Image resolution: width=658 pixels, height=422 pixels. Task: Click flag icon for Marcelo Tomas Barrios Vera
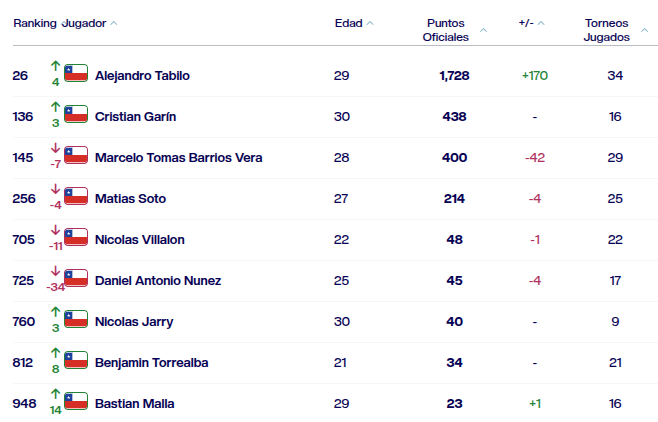tap(76, 155)
